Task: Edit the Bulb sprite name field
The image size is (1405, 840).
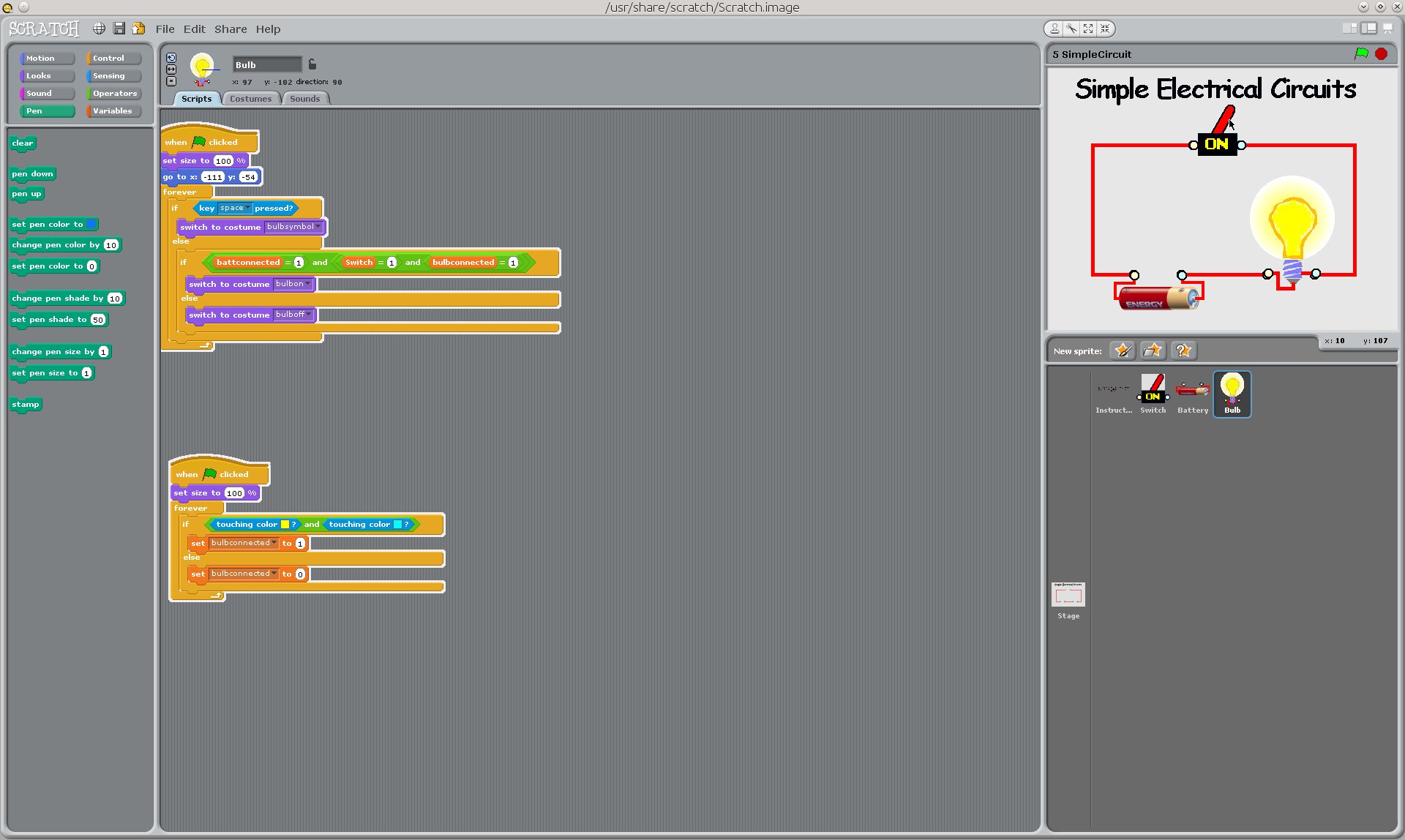Action: click(267, 64)
